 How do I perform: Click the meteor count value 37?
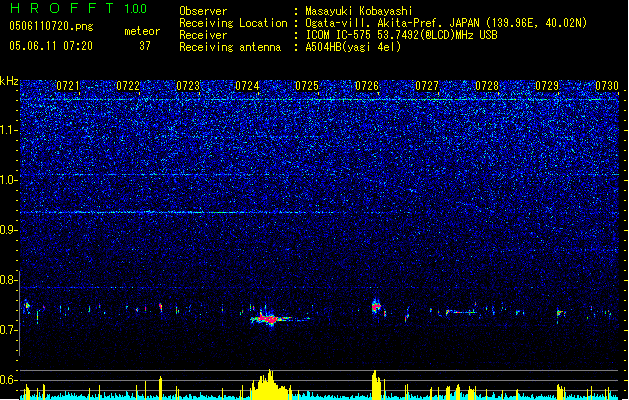[x=145, y=46]
